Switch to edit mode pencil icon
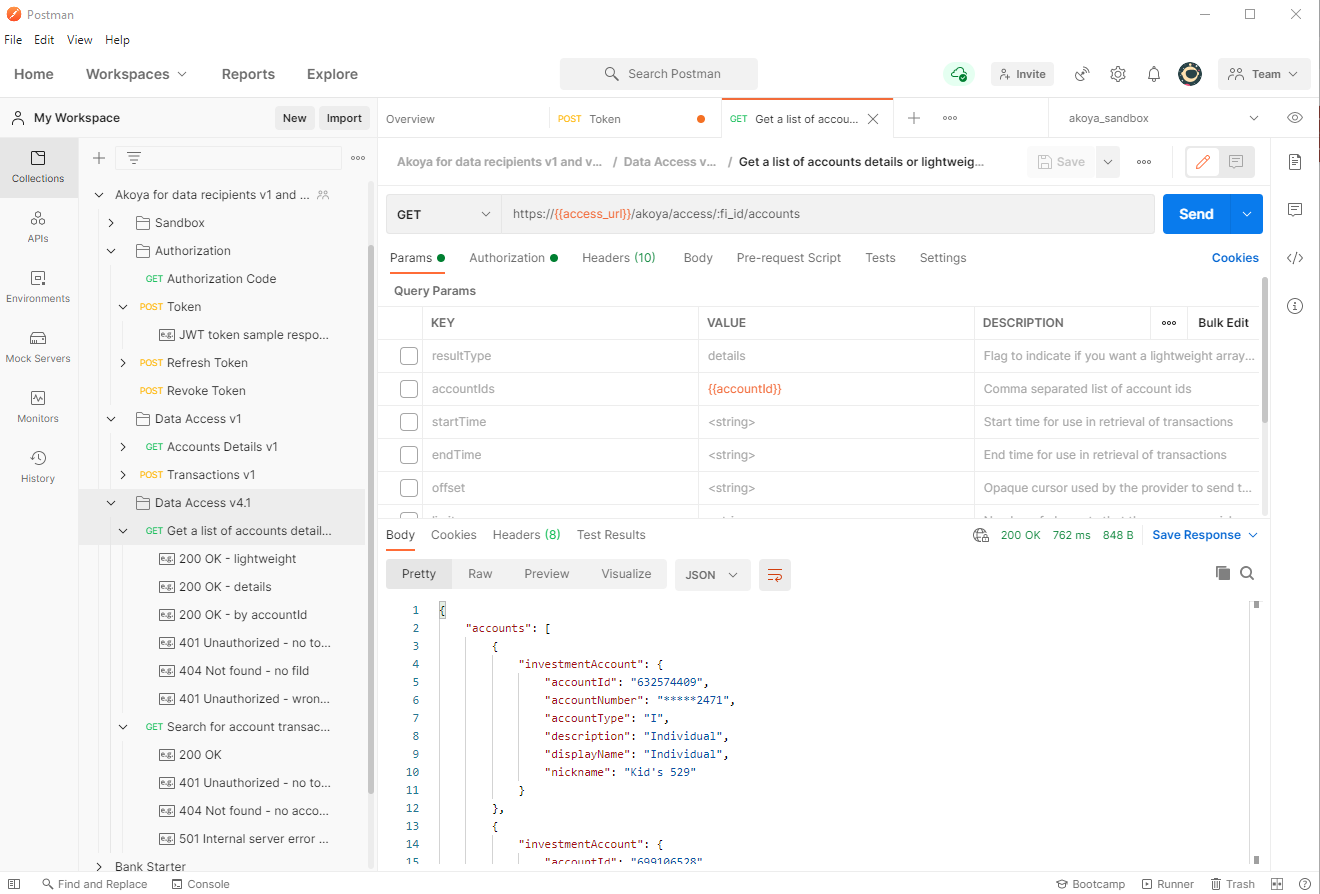This screenshot has width=1320, height=894. (x=1203, y=162)
